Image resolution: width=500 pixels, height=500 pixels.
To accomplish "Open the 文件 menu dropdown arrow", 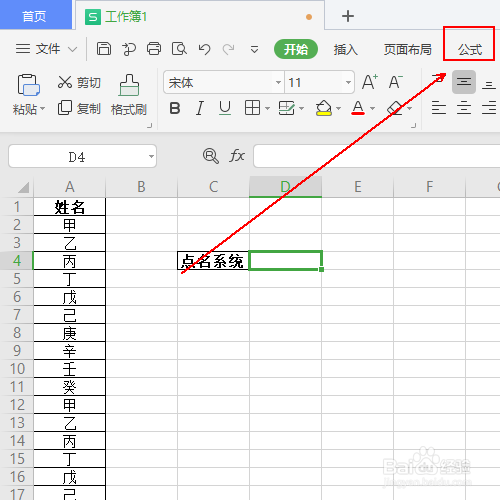I will 72,49.
